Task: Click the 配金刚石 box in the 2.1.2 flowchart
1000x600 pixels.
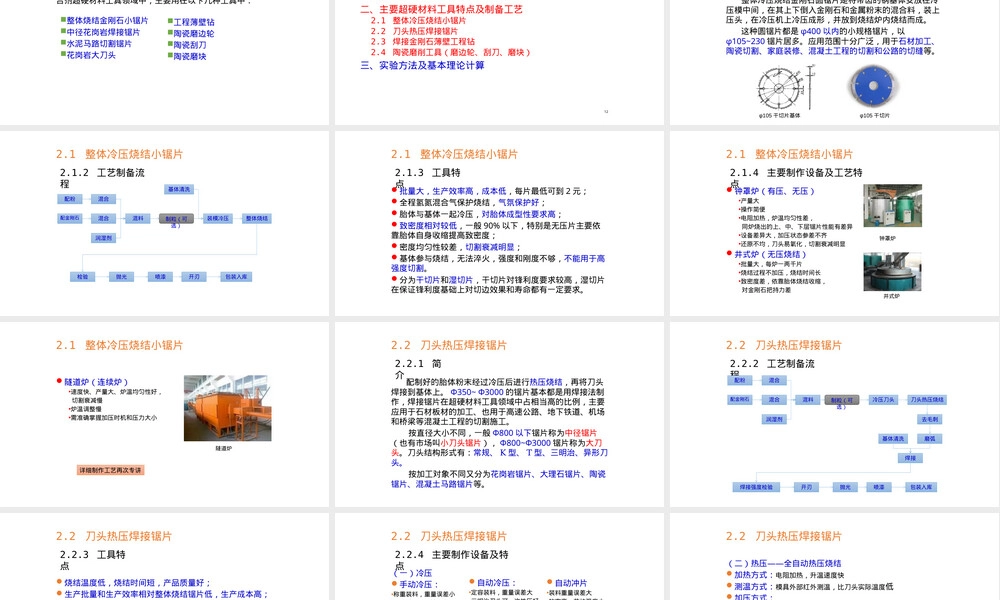Action: pos(70,218)
